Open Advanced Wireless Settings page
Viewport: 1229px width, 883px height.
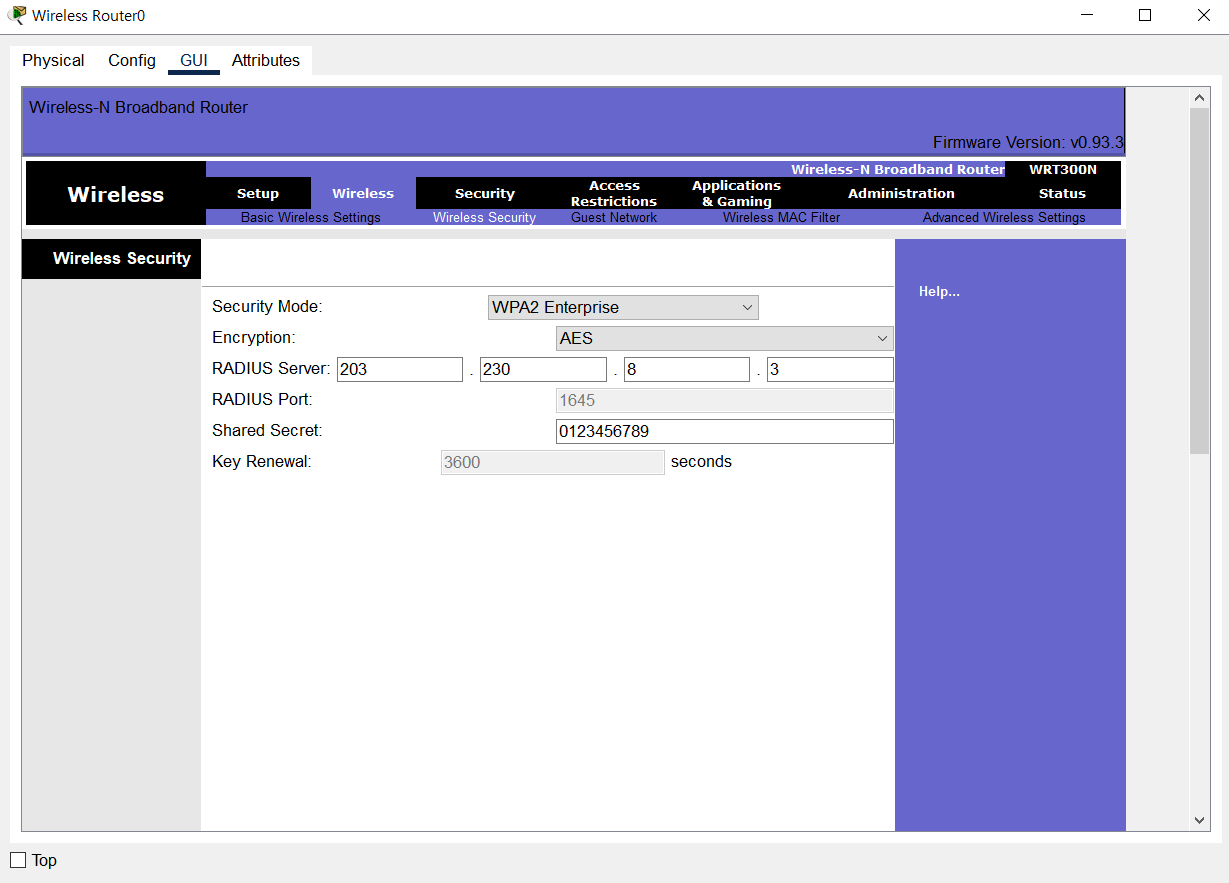1004,217
